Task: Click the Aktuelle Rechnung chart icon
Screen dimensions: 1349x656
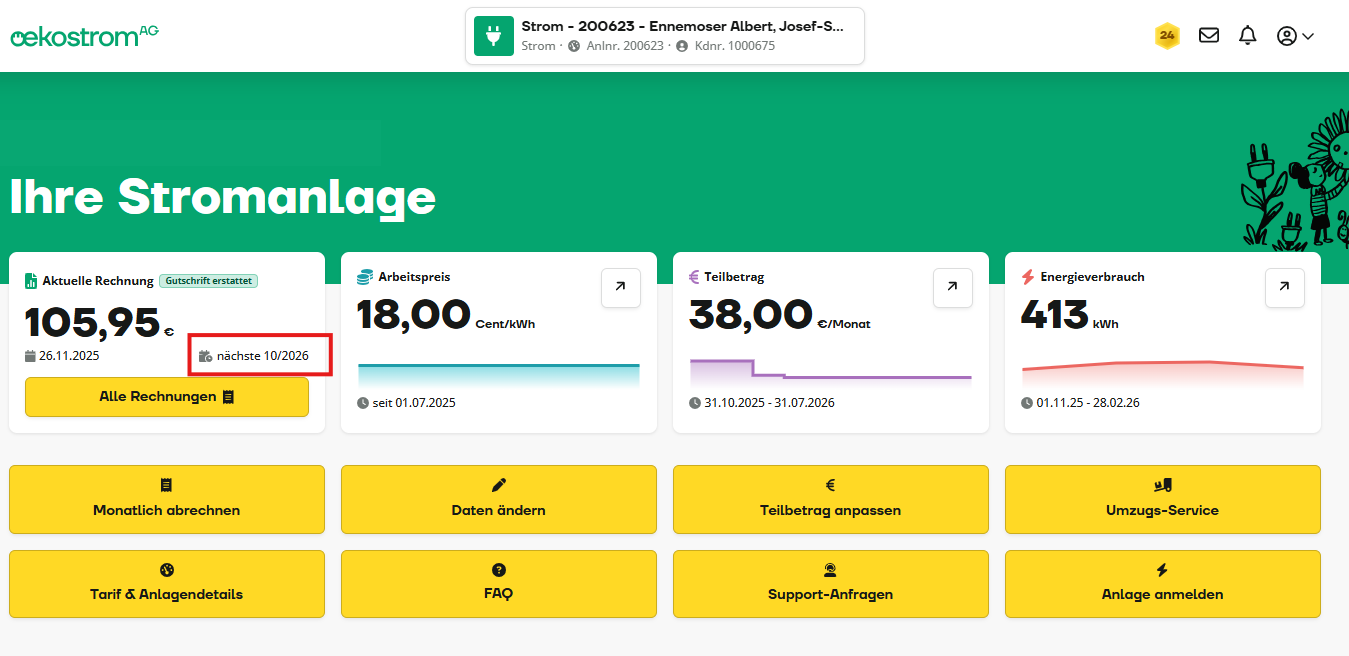Action: point(31,281)
